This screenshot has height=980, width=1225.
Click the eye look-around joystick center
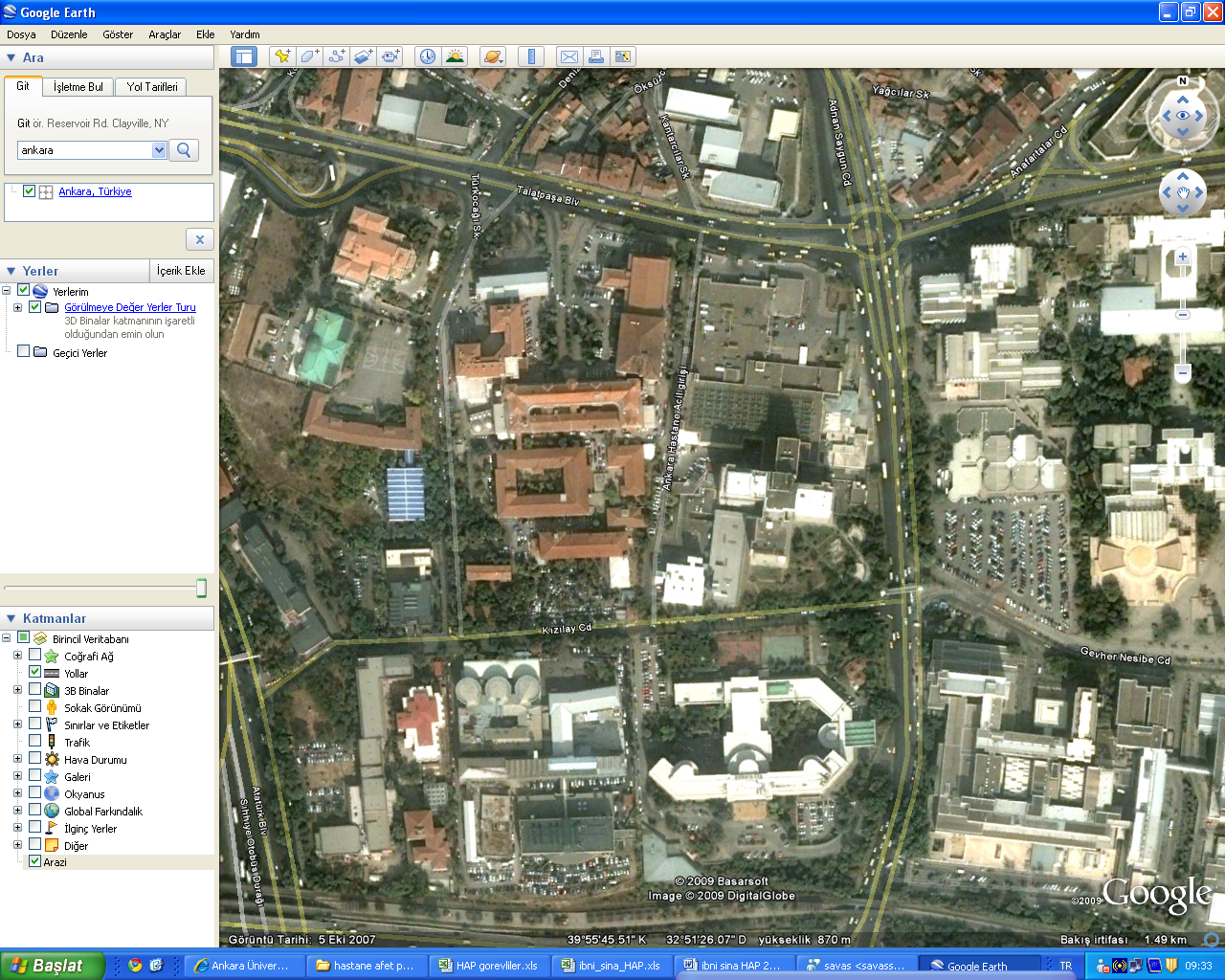tap(1183, 116)
